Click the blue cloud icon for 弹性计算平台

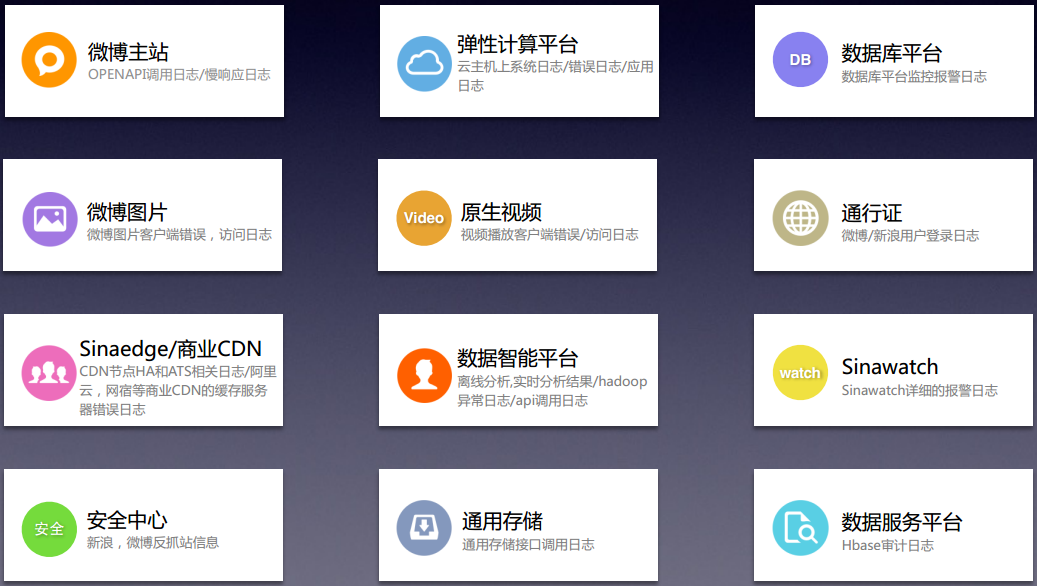425,63
